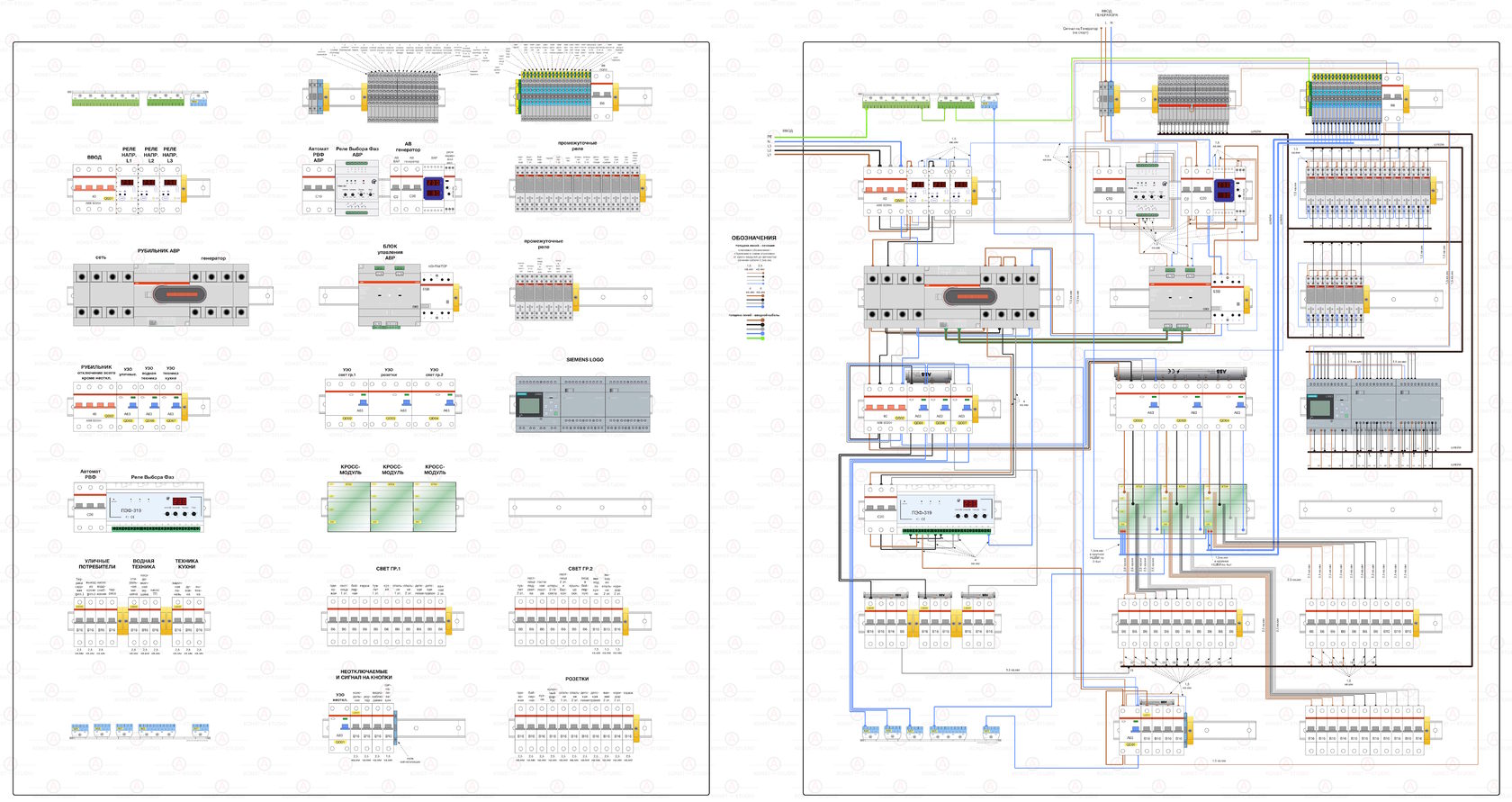Click the transfer switch handle in the wired diagram
Image resolution: width=1512 pixels, height=802 pixels.
click(968, 294)
